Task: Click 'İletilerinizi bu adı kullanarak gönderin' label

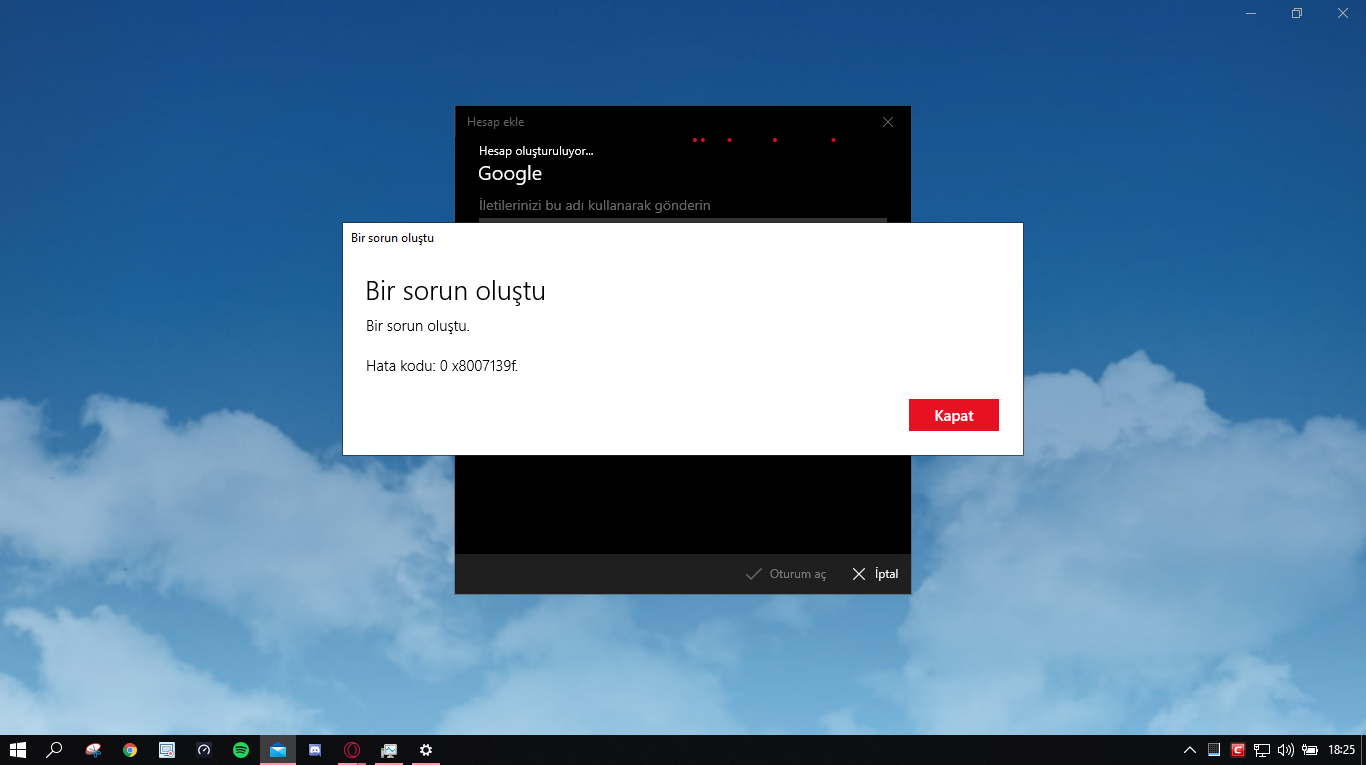Action: [x=594, y=205]
